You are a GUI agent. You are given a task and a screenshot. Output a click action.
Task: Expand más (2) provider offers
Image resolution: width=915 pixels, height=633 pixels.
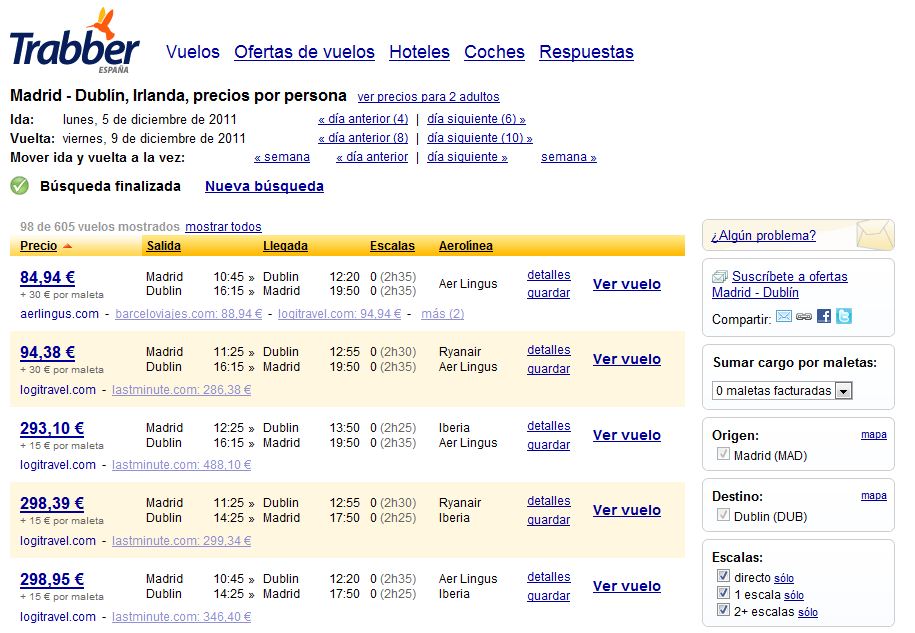pyautogui.click(x=442, y=314)
